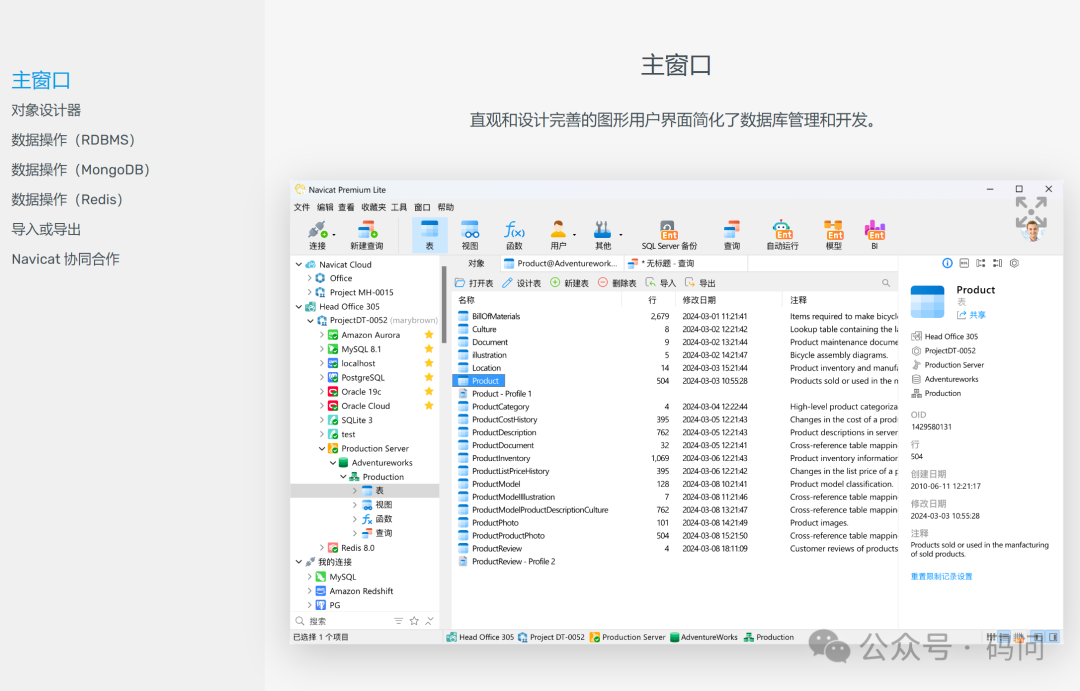Toggle favorite star for localhost
Image resolution: width=1080 pixels, height=691 pixels.
(x=429, y=363)
